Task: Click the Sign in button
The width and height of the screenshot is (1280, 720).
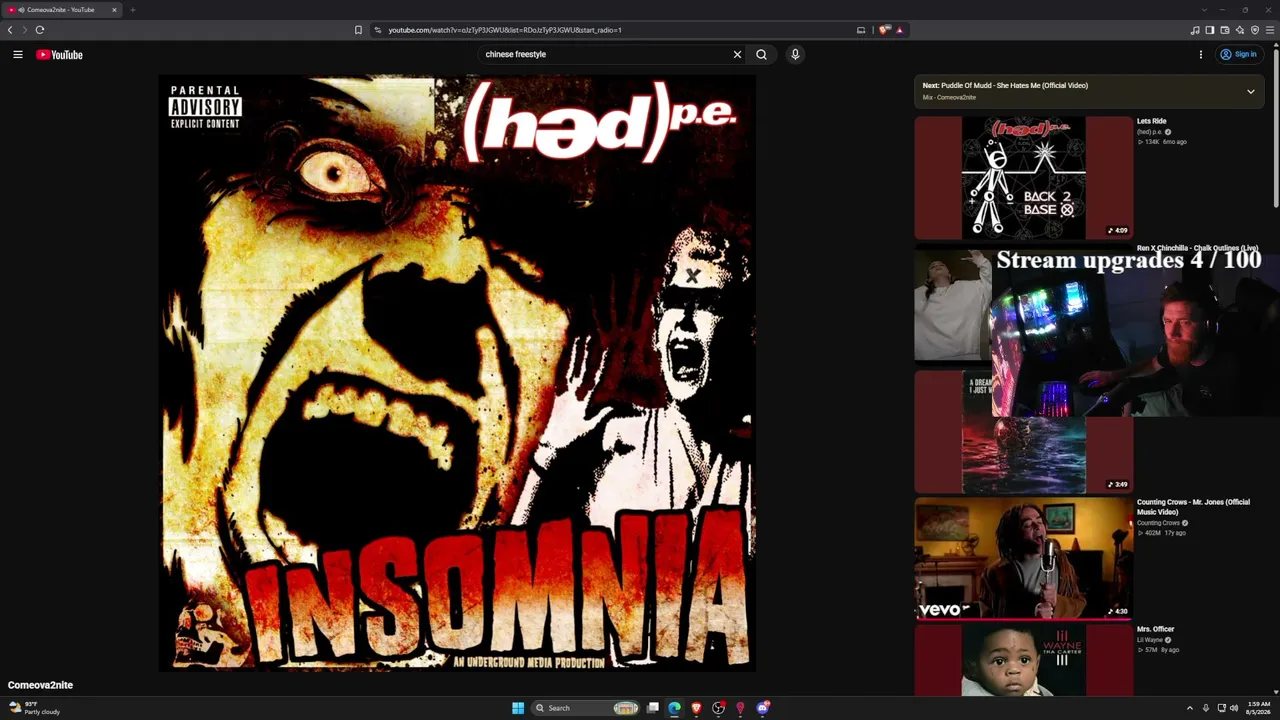Action: pos(1238,55)
